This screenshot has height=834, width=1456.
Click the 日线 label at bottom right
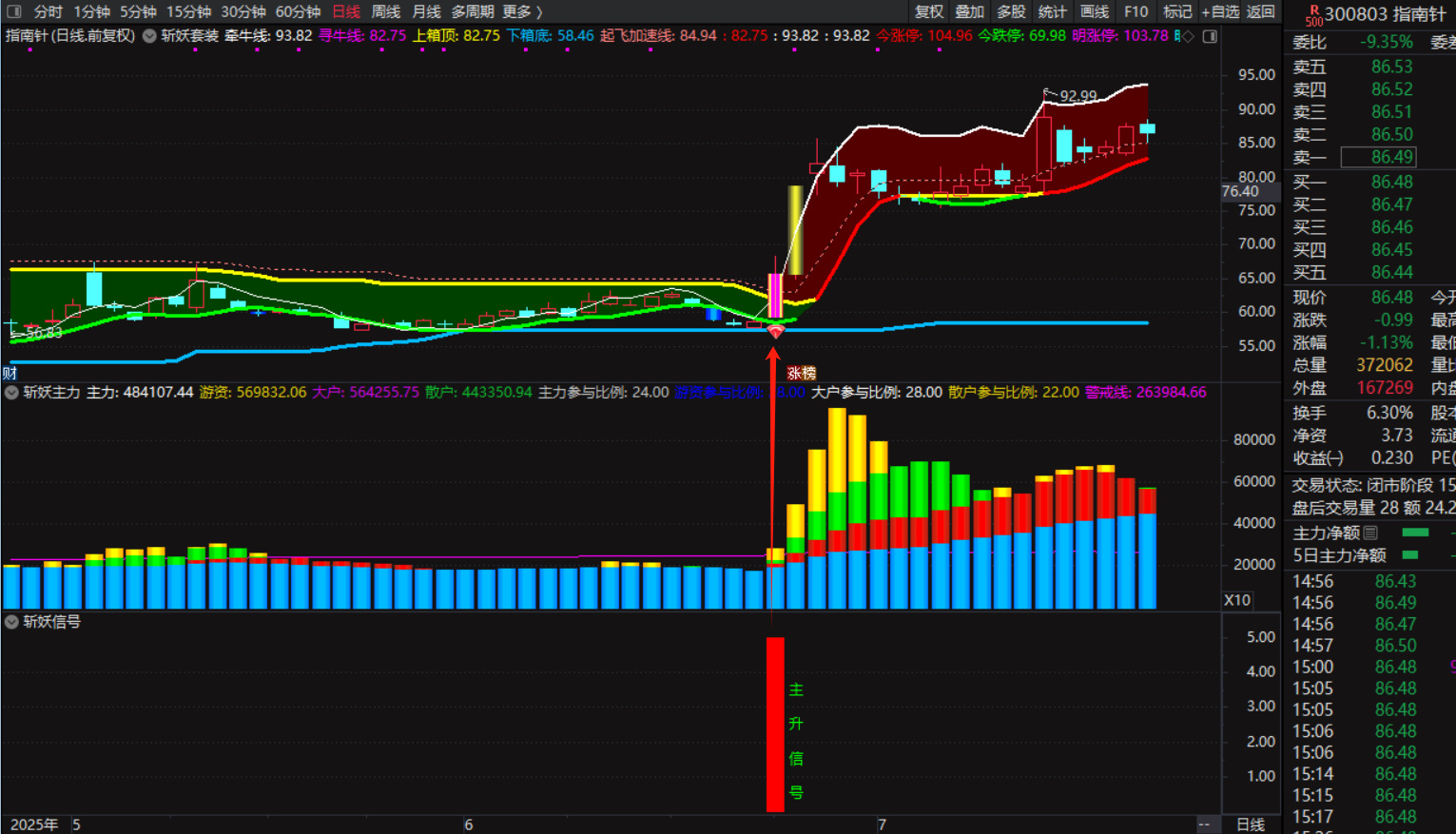pos(1250,824)
